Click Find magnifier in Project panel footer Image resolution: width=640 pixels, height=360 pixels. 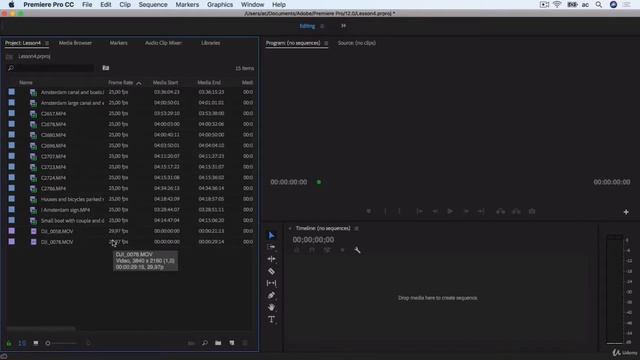point(205,343)
